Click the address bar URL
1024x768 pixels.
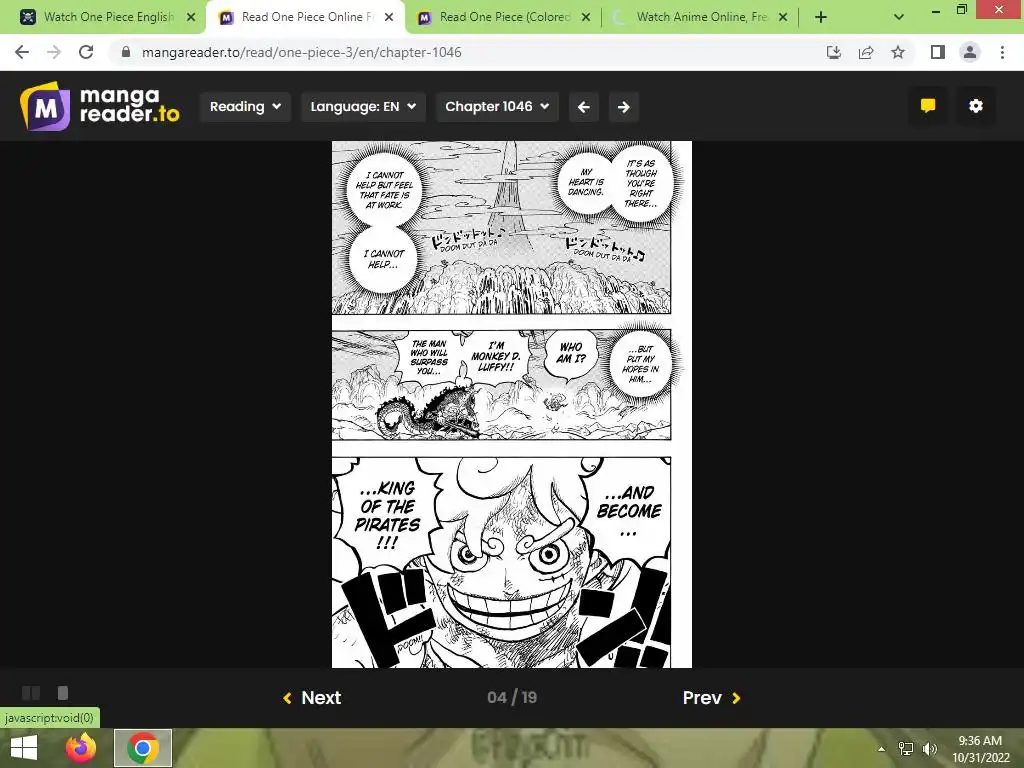pos(302,52)
